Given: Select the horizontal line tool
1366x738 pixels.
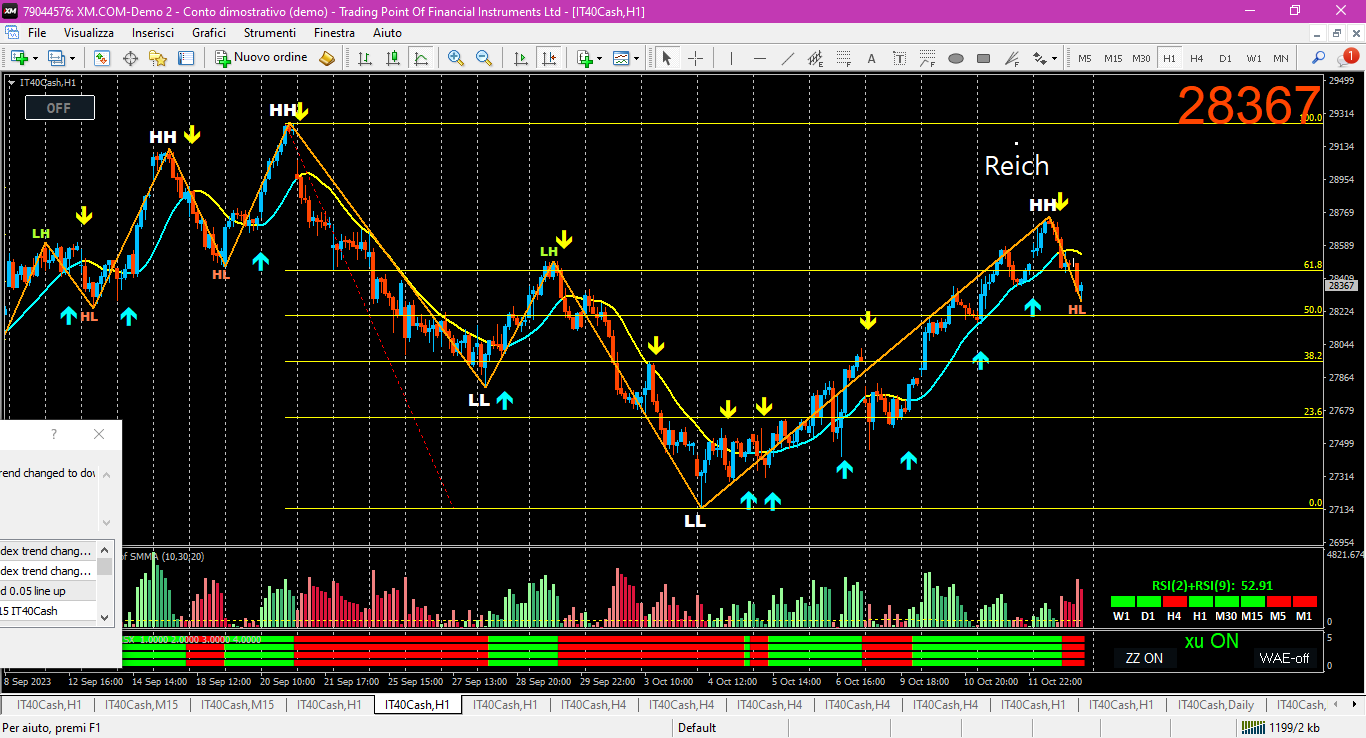Looking at the screenshot, I should pyautogui.click(x=759, y=58).
